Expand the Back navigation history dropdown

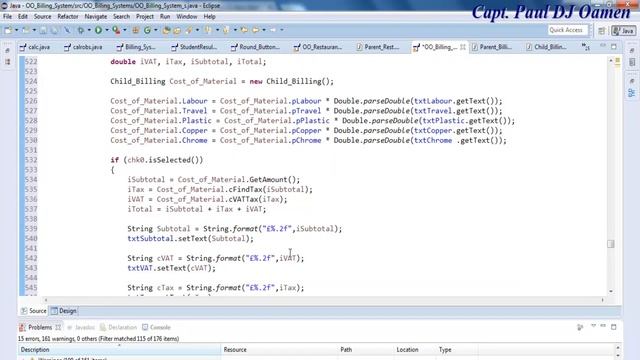pos(264,30)
